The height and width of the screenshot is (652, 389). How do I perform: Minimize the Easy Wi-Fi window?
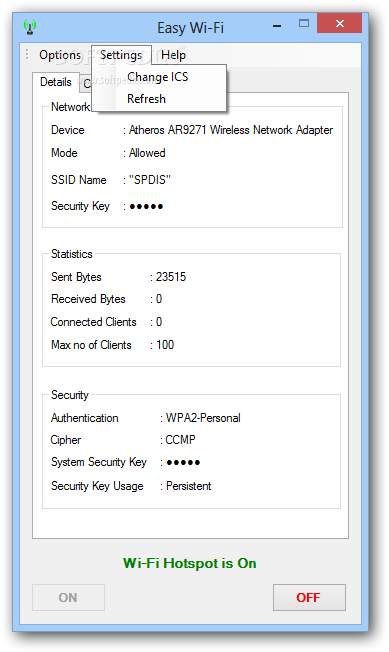pyautogui.click(x=277, y=26)
